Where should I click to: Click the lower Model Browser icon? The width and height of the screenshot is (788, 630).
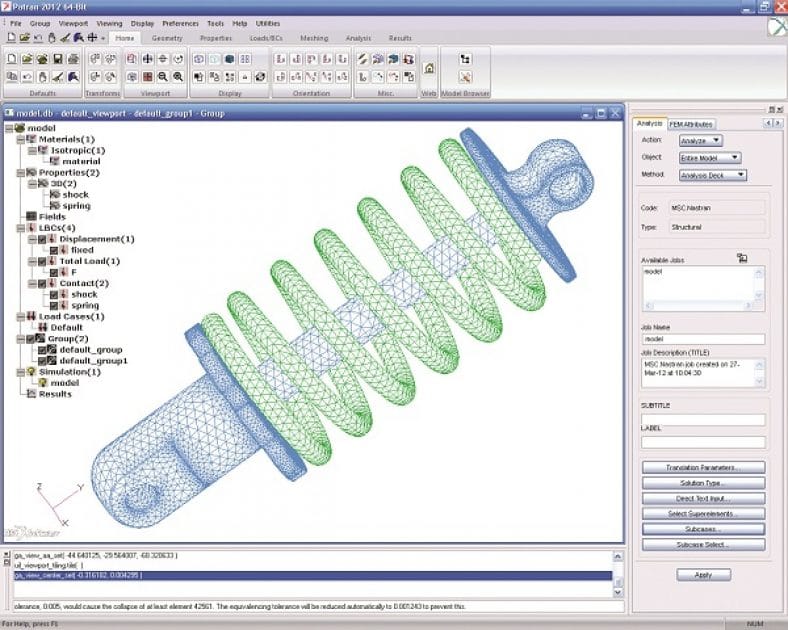[465, 77]
